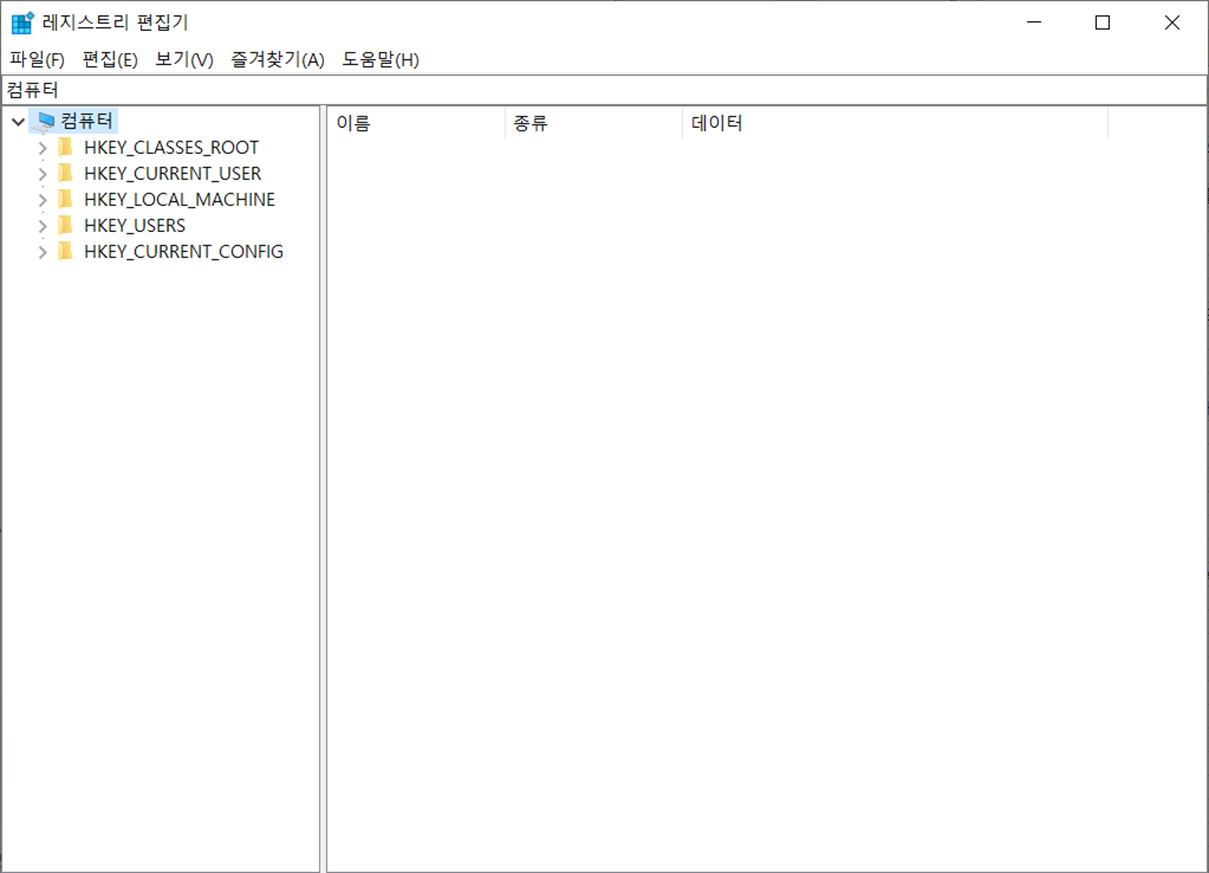Expand the HKEY_LOCAL_MACHINE key
Image resolution: width=1209 pixels, height=873 pixels.
coord(42,200)
